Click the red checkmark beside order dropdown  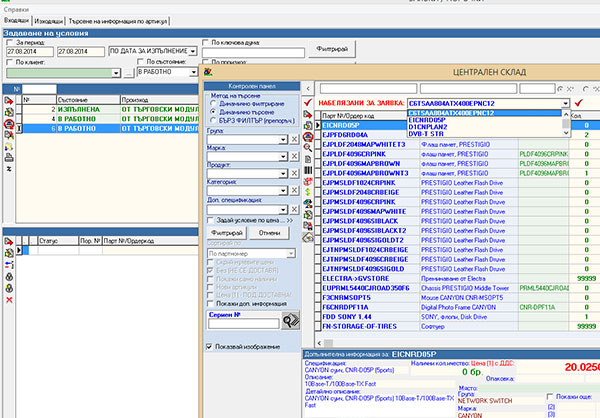578,103
